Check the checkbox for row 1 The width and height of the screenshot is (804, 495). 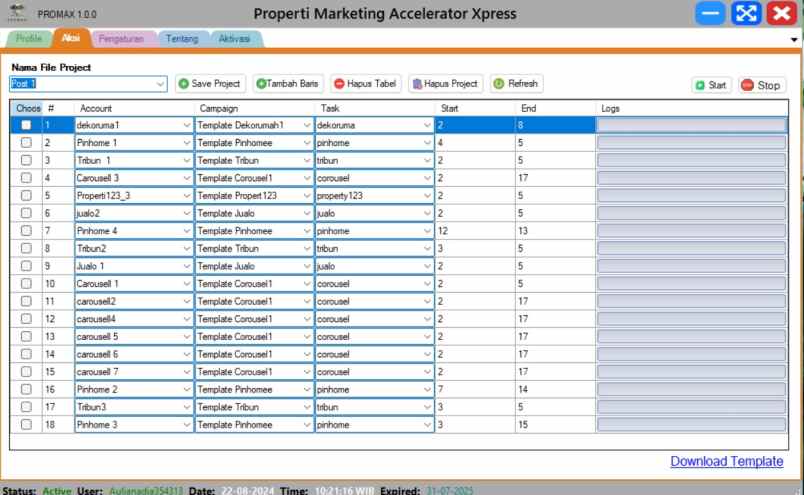click(x=26, y=125)
